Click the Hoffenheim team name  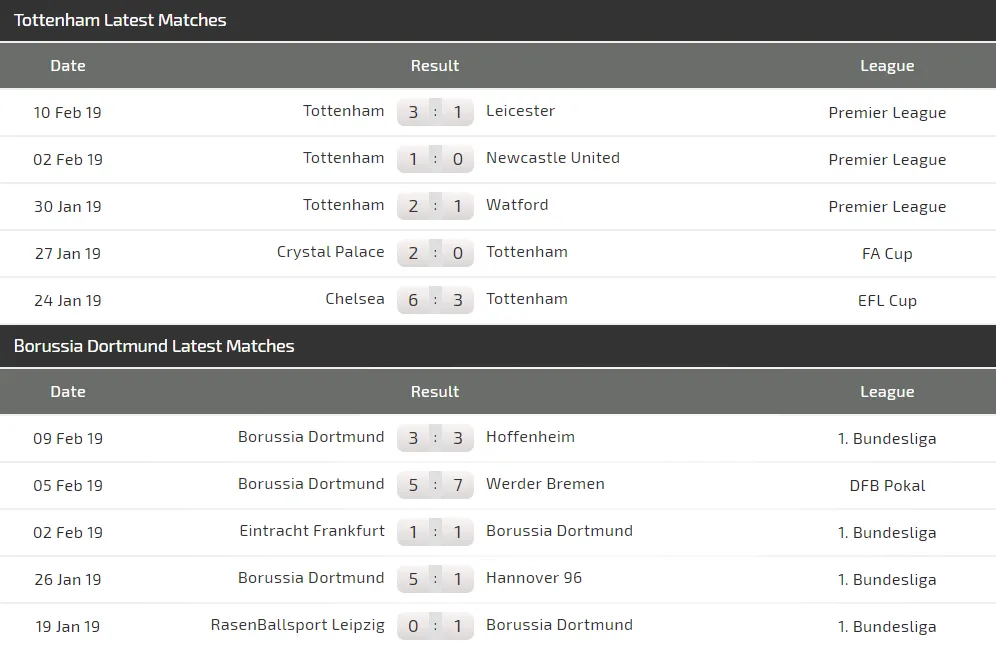click(x=530, y=437)
